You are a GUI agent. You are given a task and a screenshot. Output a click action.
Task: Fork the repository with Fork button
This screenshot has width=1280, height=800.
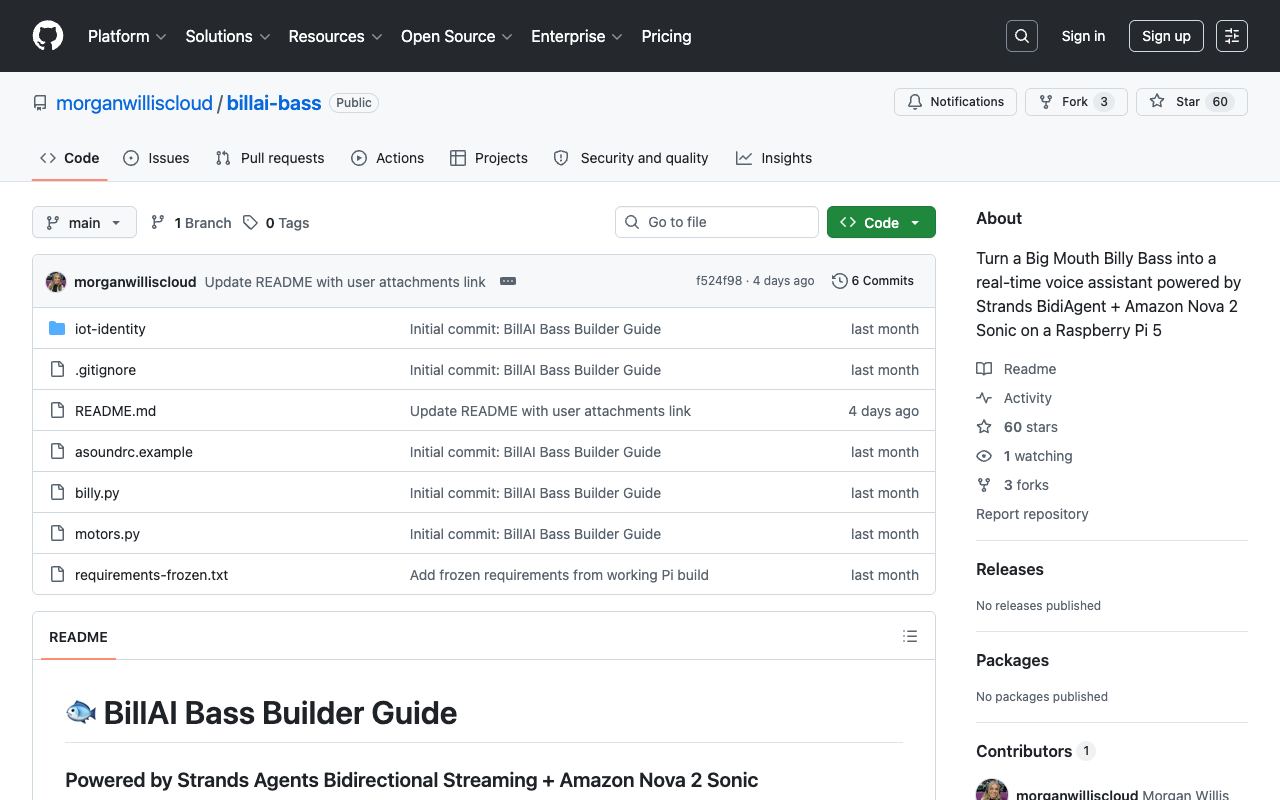(1076, 102)
